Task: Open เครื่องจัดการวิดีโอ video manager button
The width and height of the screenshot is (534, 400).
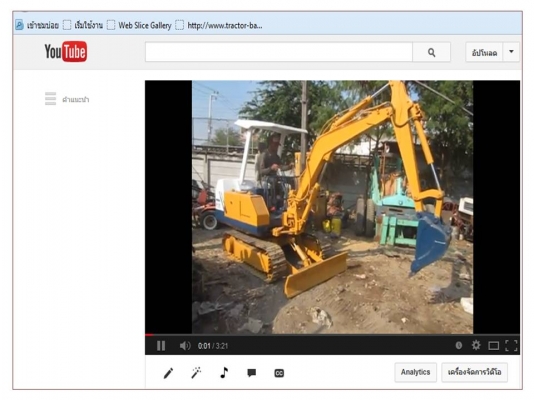Action: (x=474, y=372)
